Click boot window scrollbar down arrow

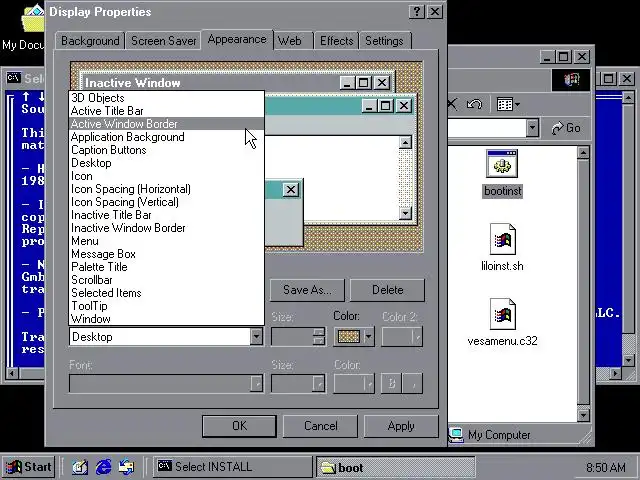click(583, 416)
